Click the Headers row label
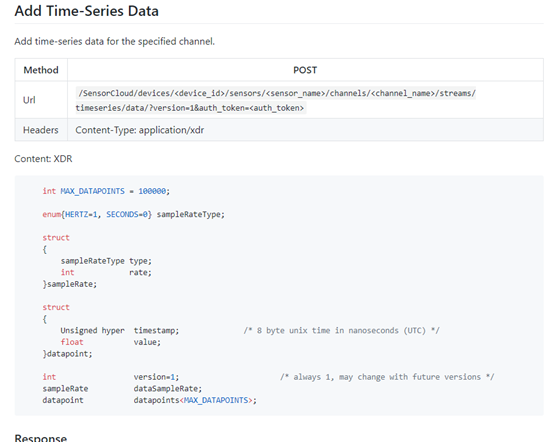 (41, 130)
